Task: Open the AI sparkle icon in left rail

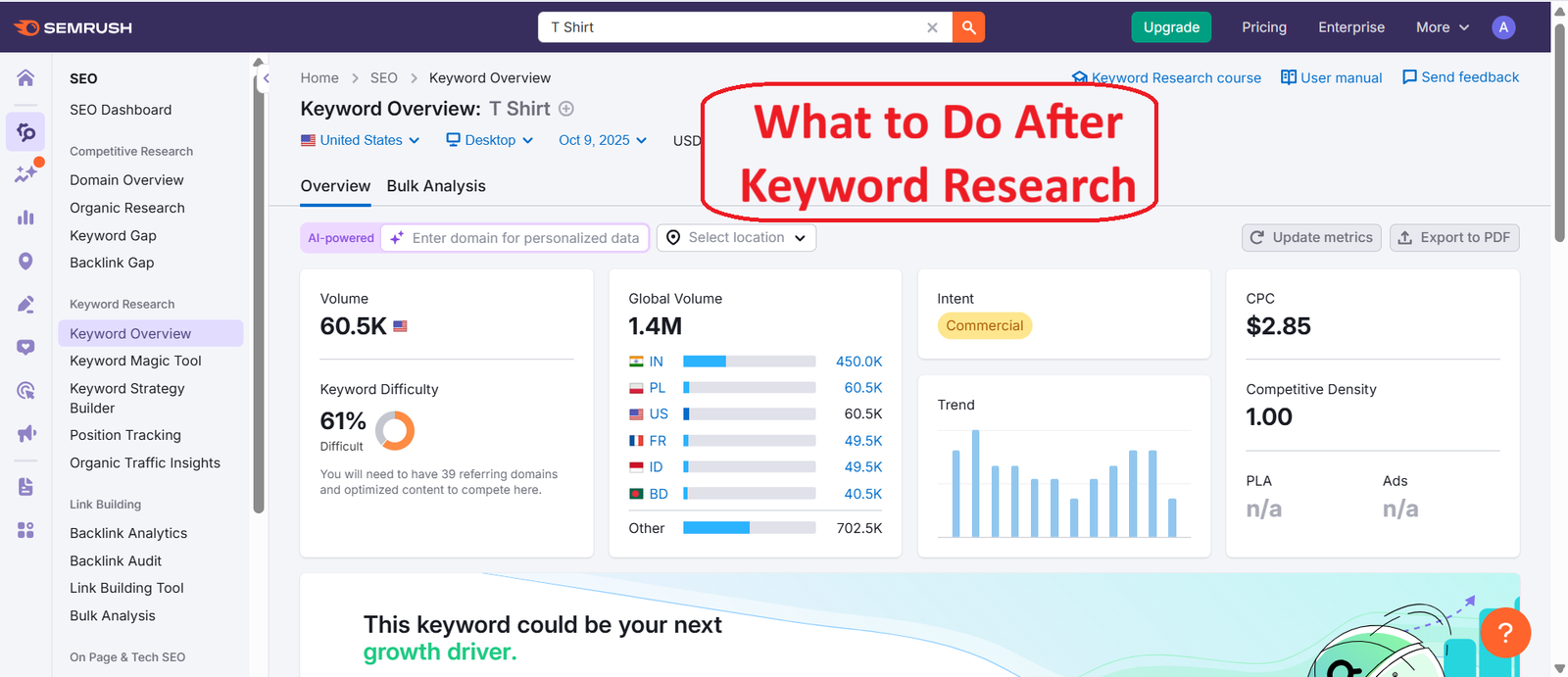Action: pos(26,173)
